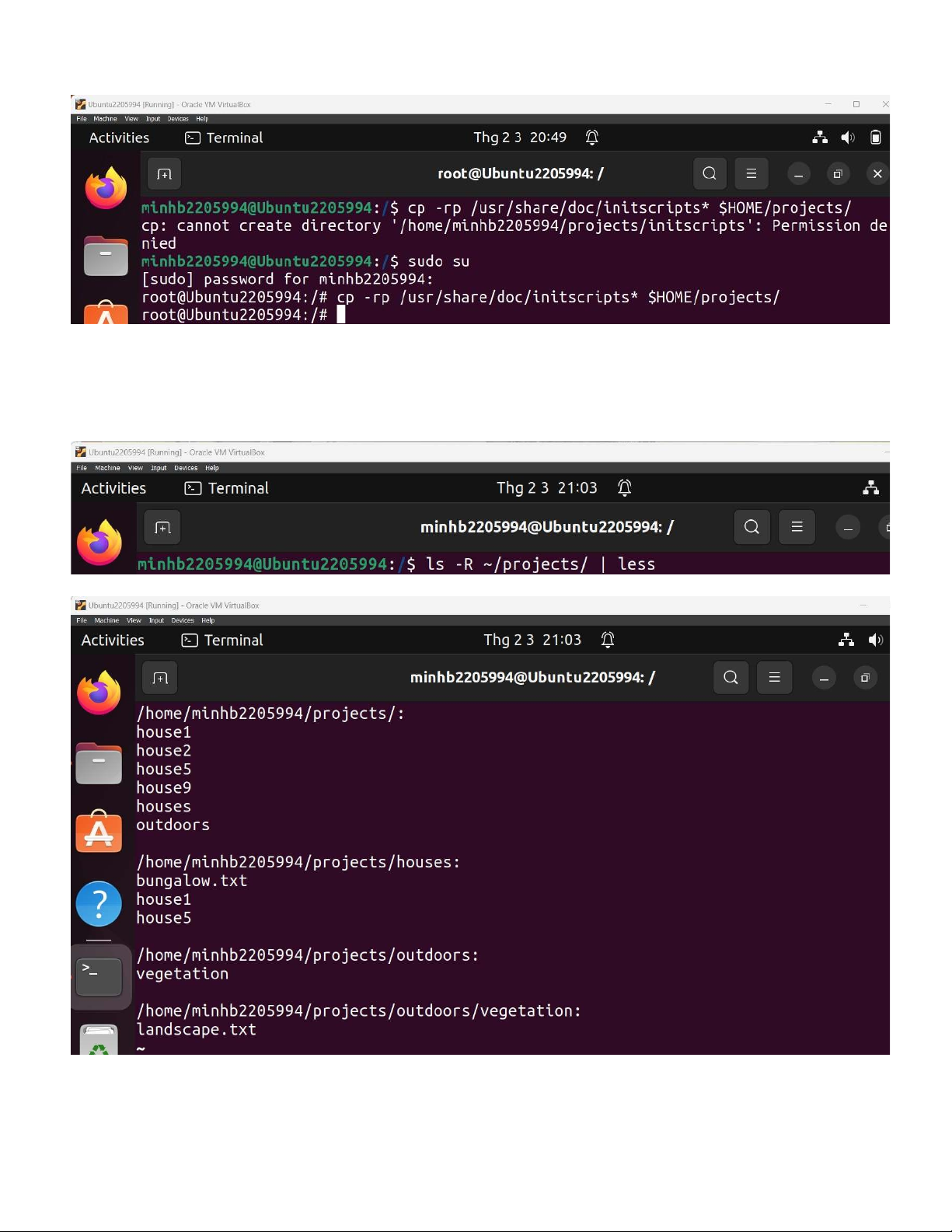This screenshot has height=1232, width=952.
Task: Click 'landscape.txt' in the vegetation listing
Action: pos(197,1030)
